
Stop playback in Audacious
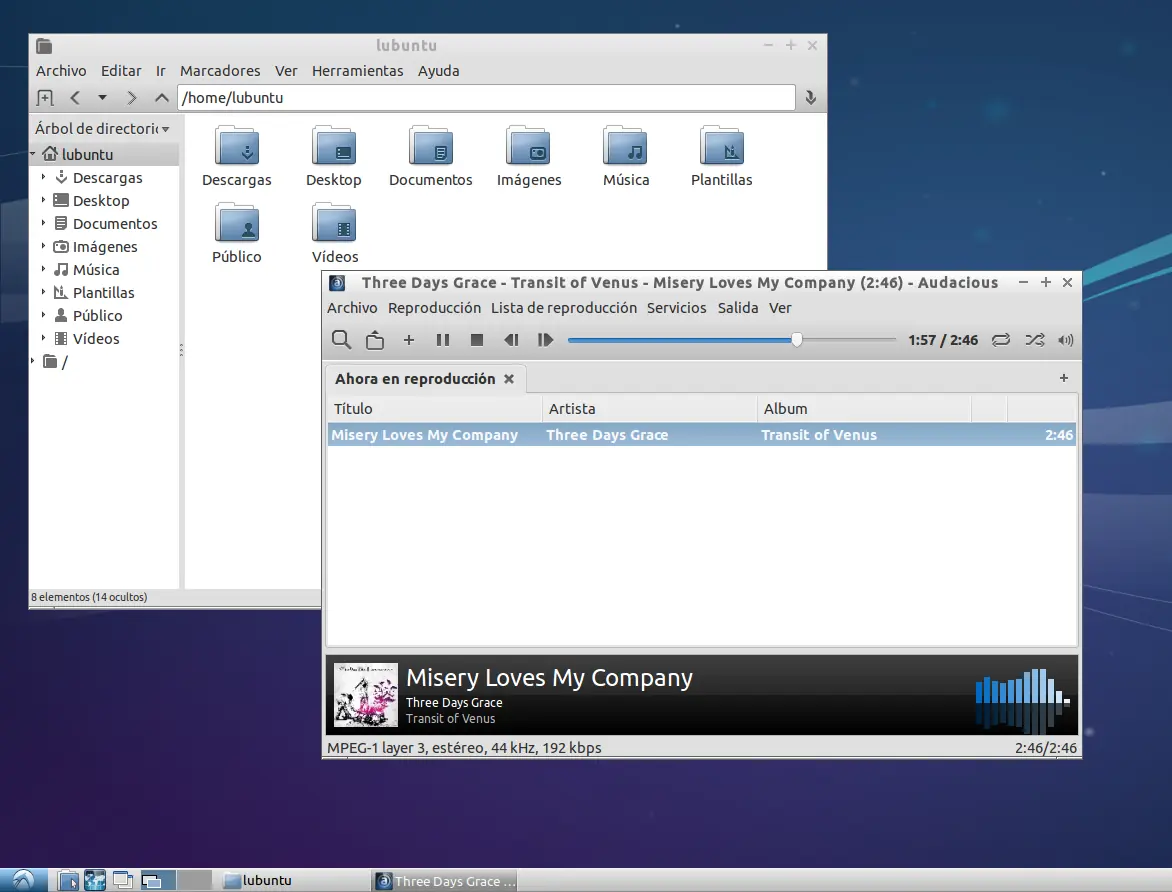pyautogui.click(x=477, y=340)
